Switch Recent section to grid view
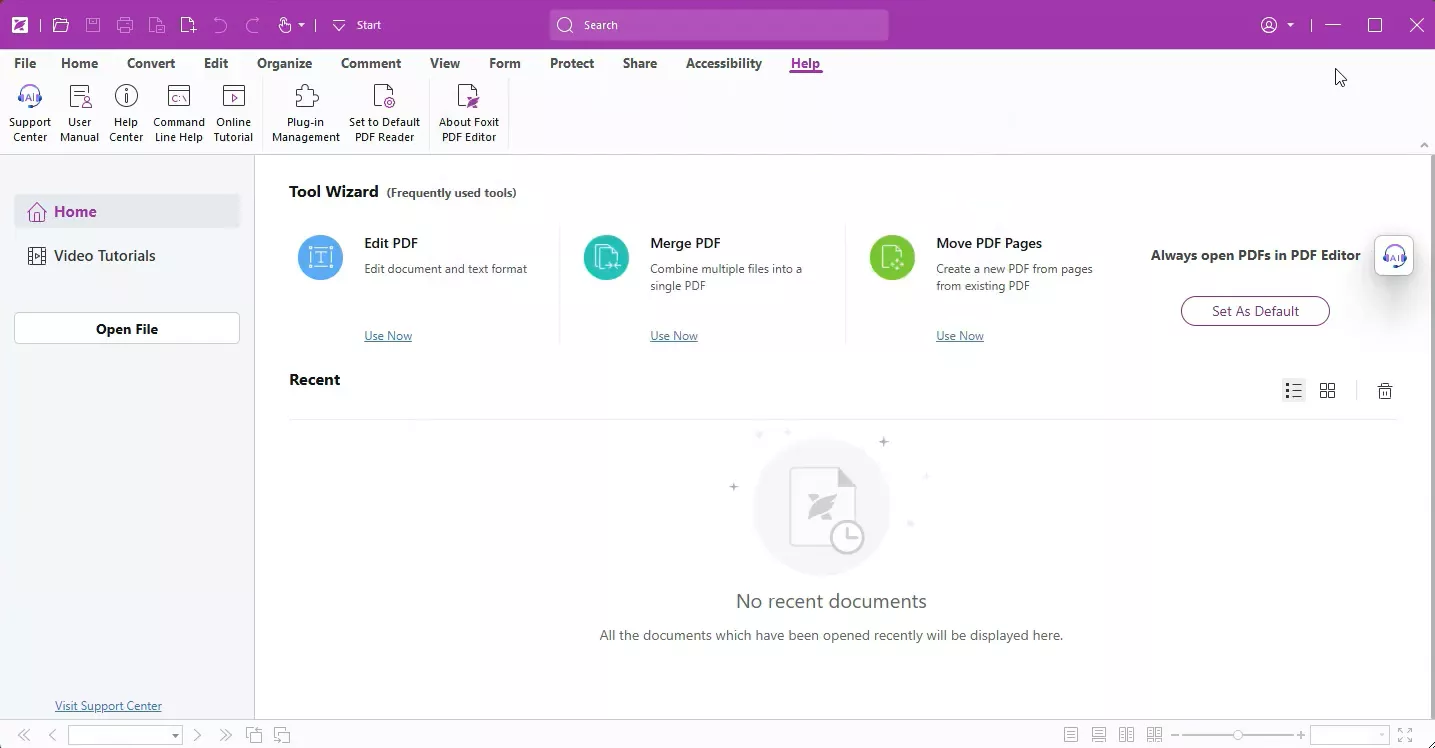This screenshot has width=1435, height=748. point(1327,391)
